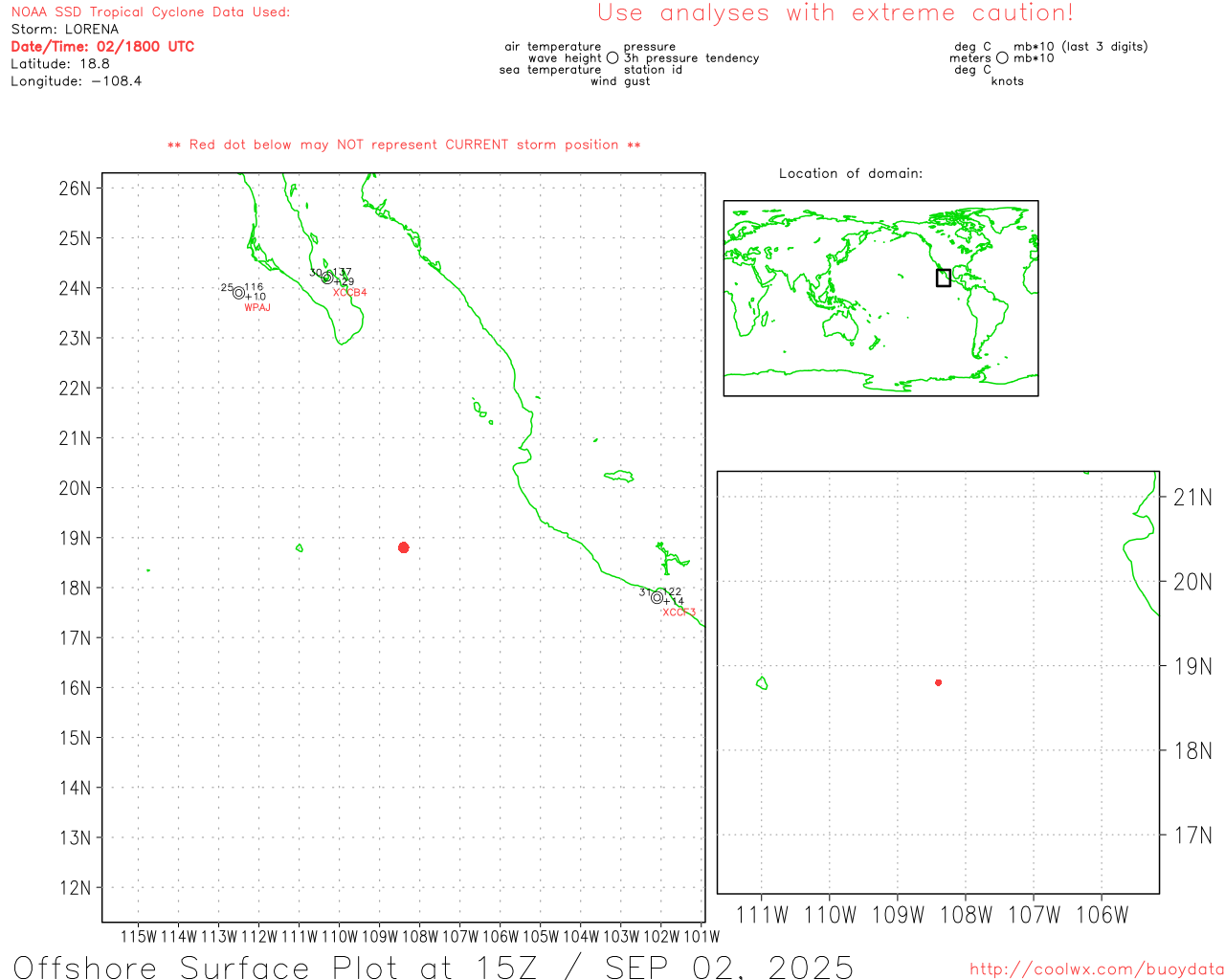This screenshot has width=1225, height=980.
Task: Click the '122' pressure value near XCCF3
Action: pyautogui.click(x=673, y=591)
